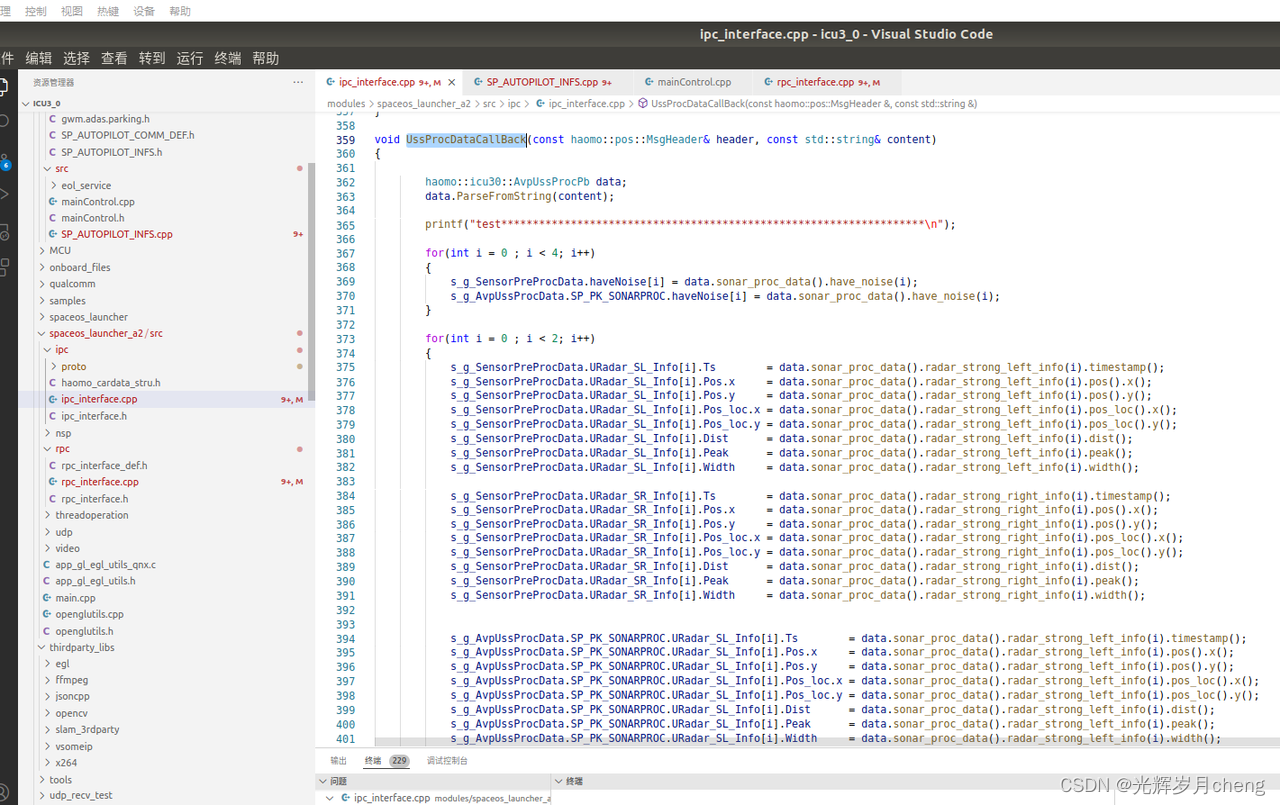Expand the udp folder
Screen dimensions: 1280x805
click(165, 532)
